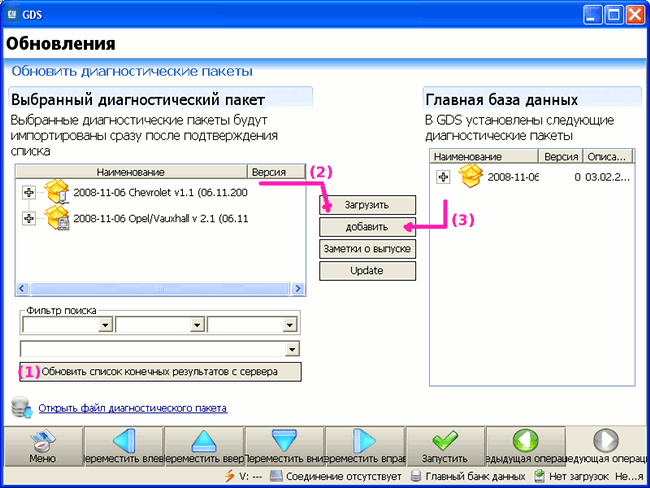Click the Opel/Vauxhall package box icon
650x488 pixels.
point(56,218)
